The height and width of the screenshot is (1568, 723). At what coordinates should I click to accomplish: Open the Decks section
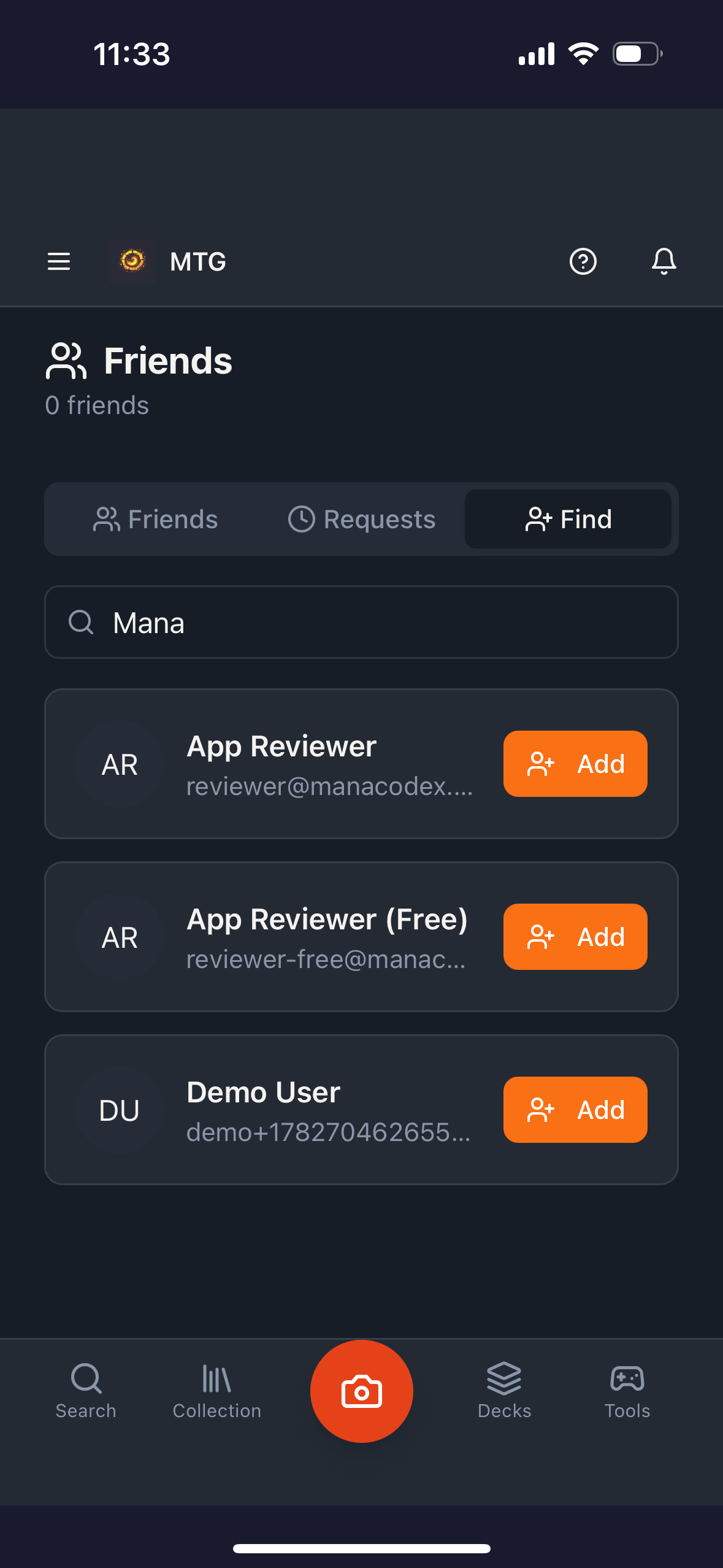(504, 1391)
